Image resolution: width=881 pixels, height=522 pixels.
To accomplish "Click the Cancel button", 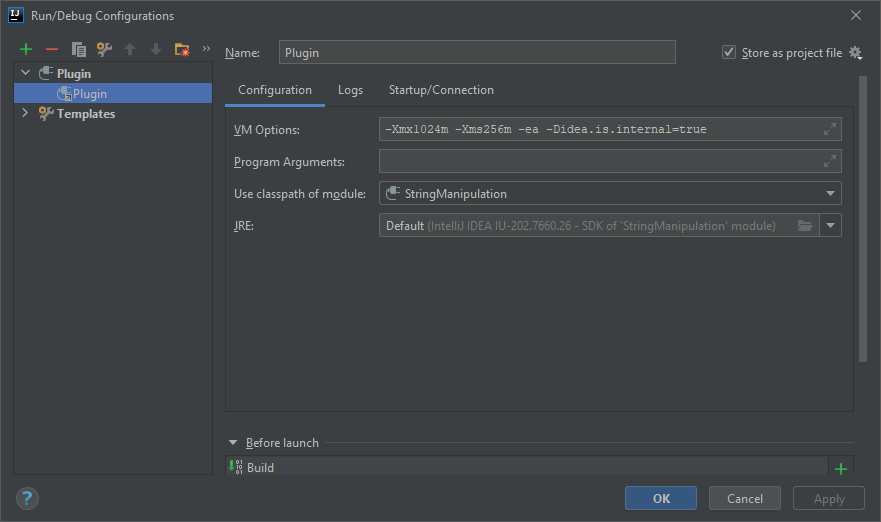I will click(744, 498).
